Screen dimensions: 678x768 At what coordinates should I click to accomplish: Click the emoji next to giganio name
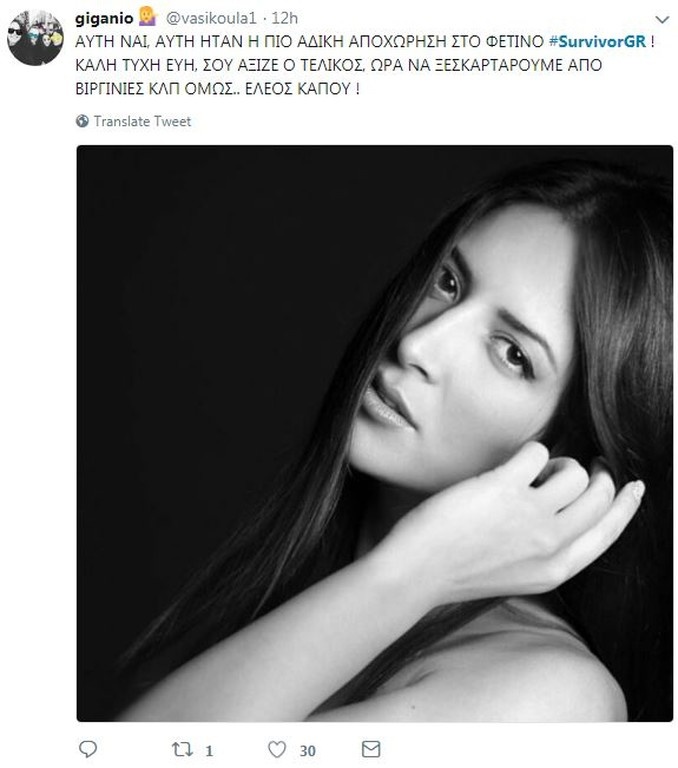[147, 17]
